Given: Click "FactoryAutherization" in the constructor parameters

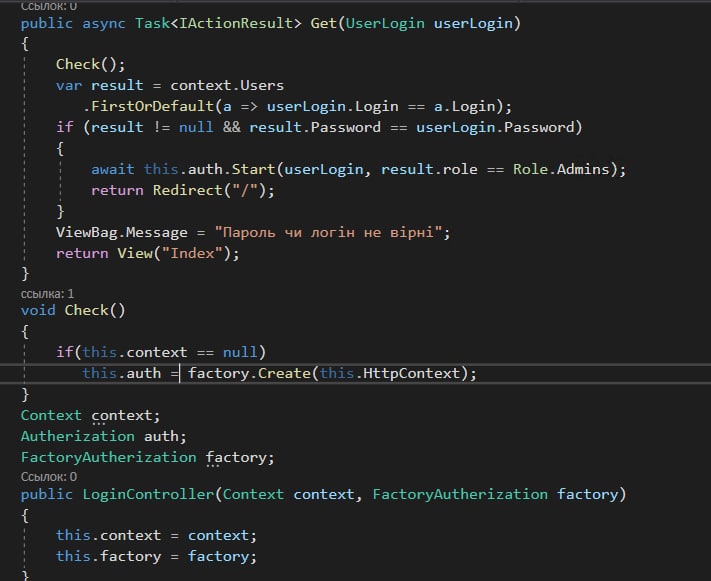Looking at the screenshot, I should (x=460, y=494).
